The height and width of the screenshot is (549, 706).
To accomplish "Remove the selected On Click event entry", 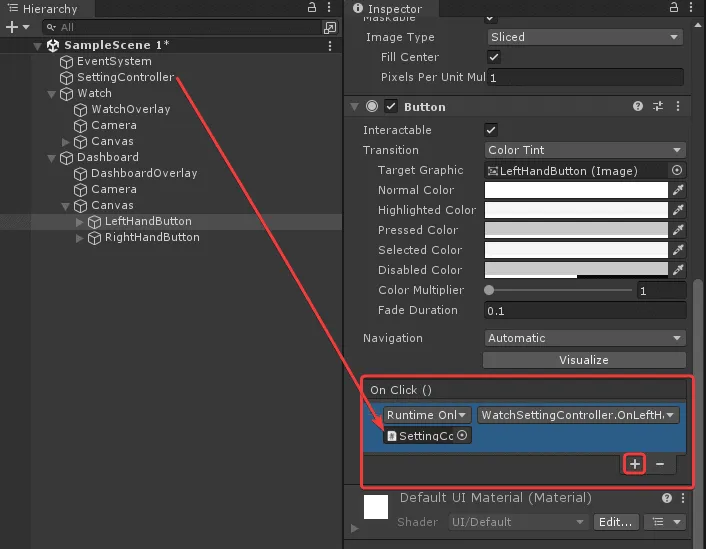I will click(660, 464).
